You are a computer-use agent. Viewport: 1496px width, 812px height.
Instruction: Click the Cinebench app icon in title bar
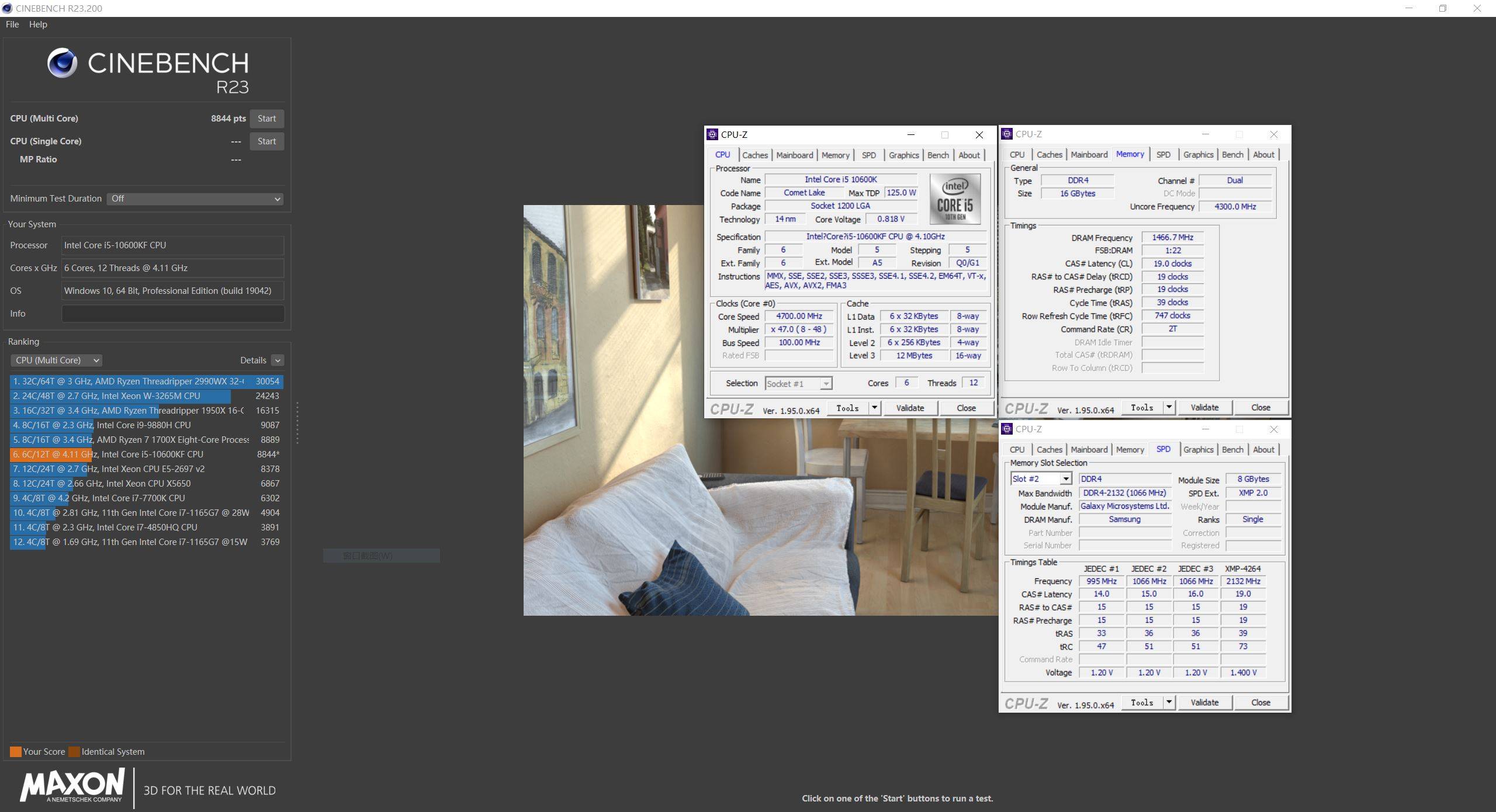point(7,8)
